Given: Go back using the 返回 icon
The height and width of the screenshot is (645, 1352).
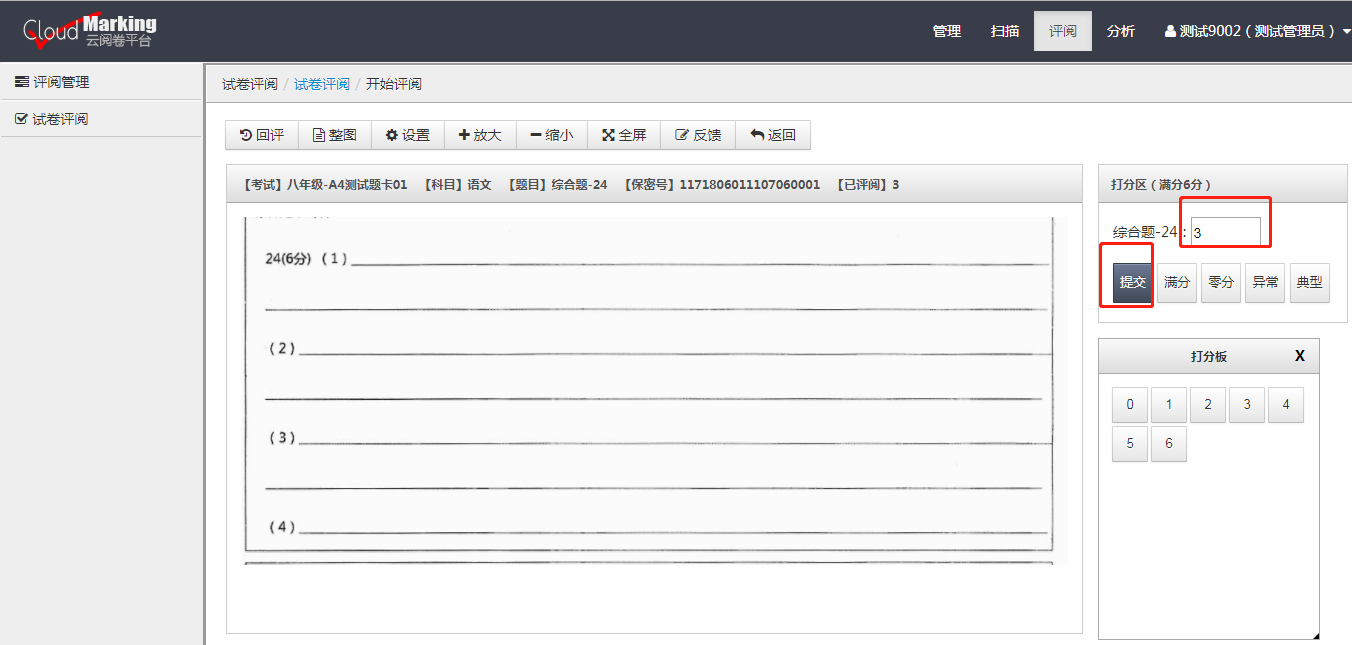Looking at the screenshot, I should pyautogui.click(x=773, y=134).
